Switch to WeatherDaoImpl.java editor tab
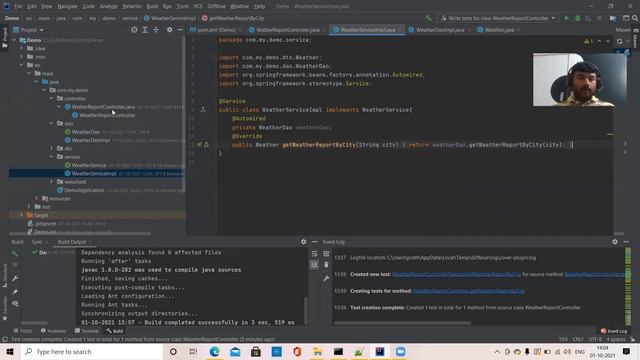Viewport: 640px width, 360px height. (x=439, y=30)
